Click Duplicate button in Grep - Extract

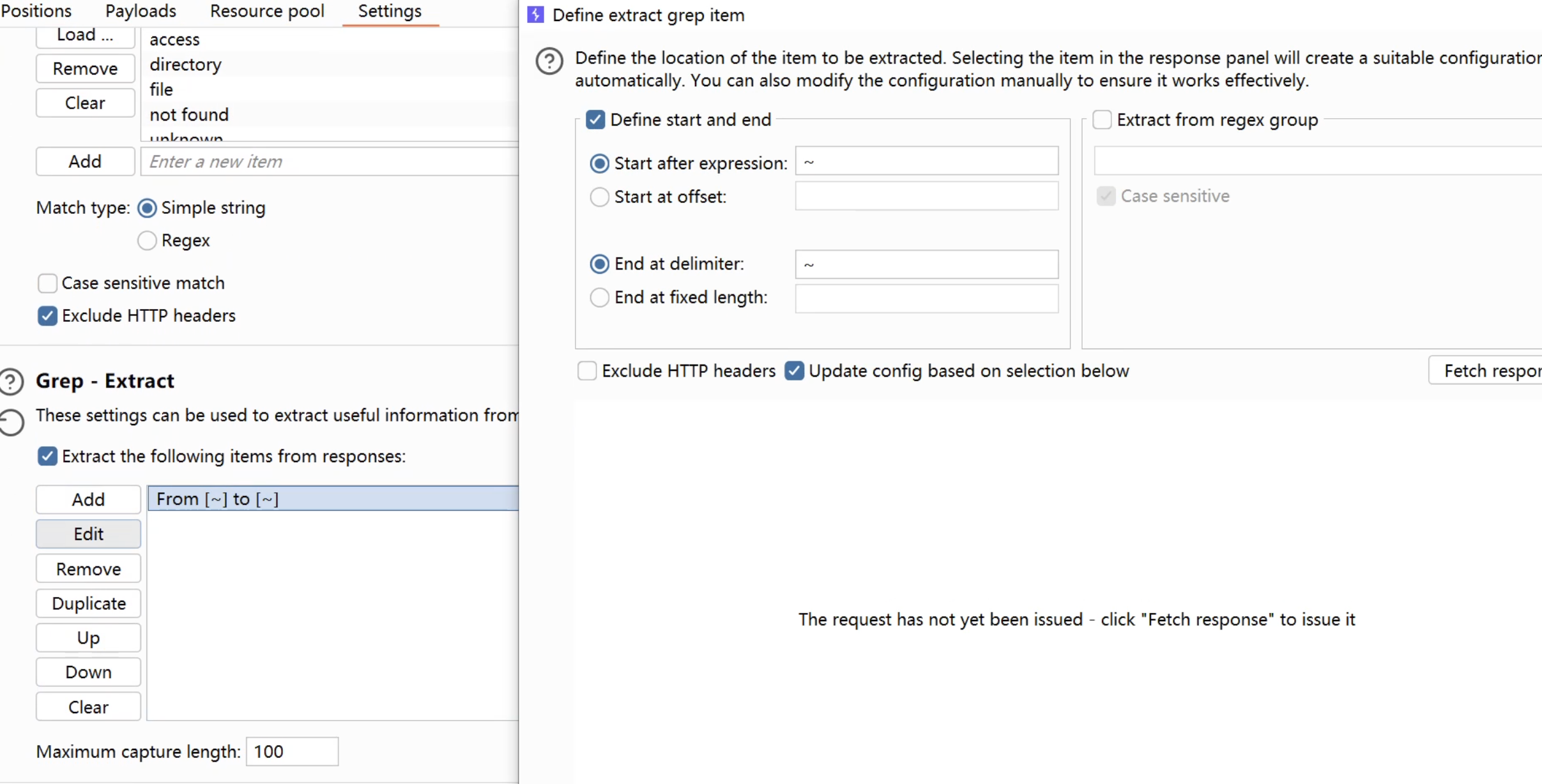pos(88,603)
